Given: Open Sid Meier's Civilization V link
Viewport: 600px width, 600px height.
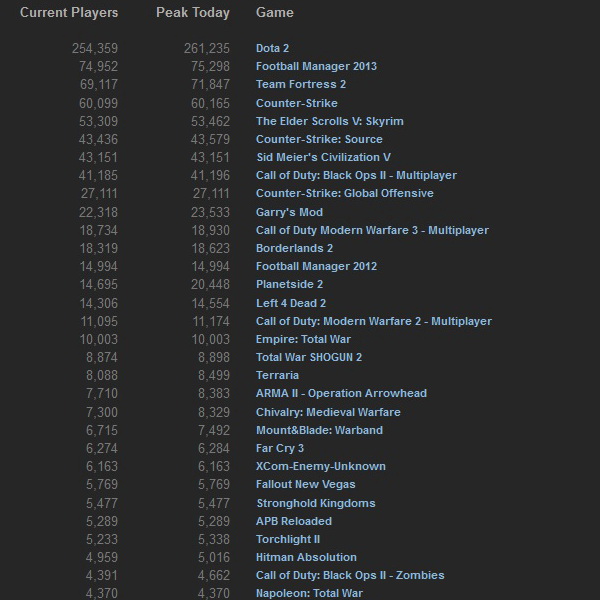Looking at the screenshot, I should pos(323,157).
